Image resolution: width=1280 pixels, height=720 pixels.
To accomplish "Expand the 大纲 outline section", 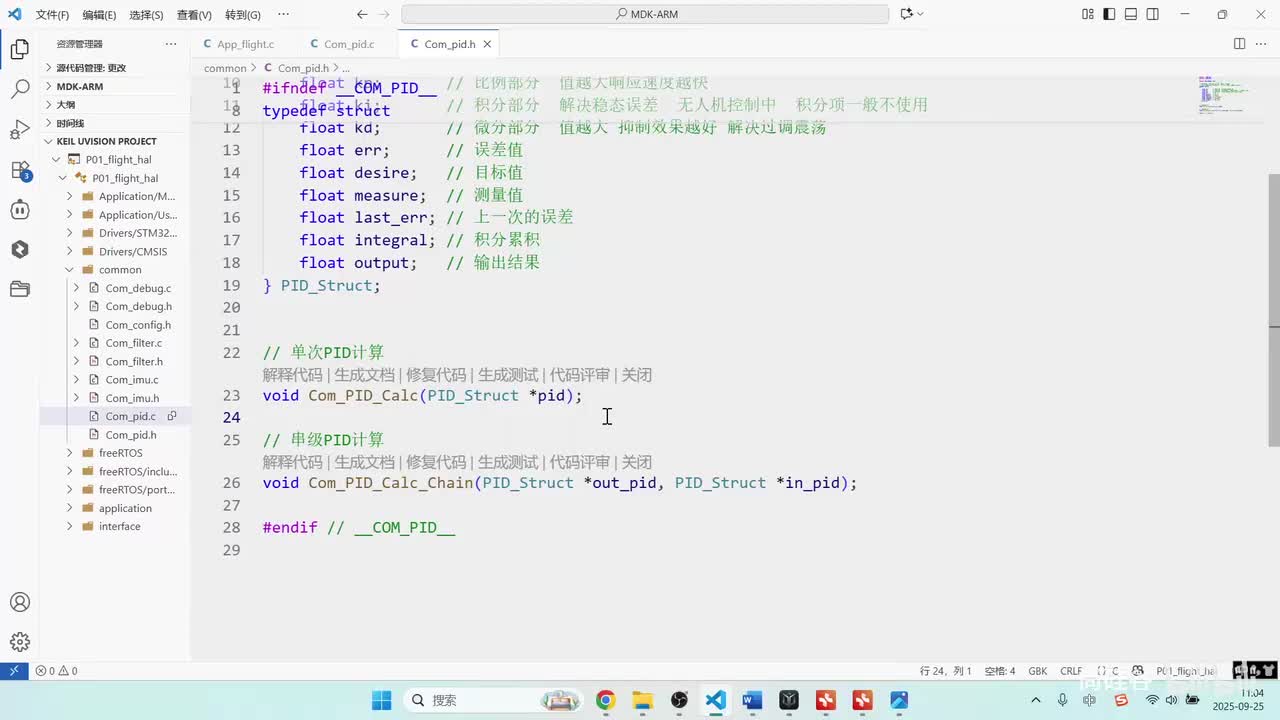I will point(115,104).
